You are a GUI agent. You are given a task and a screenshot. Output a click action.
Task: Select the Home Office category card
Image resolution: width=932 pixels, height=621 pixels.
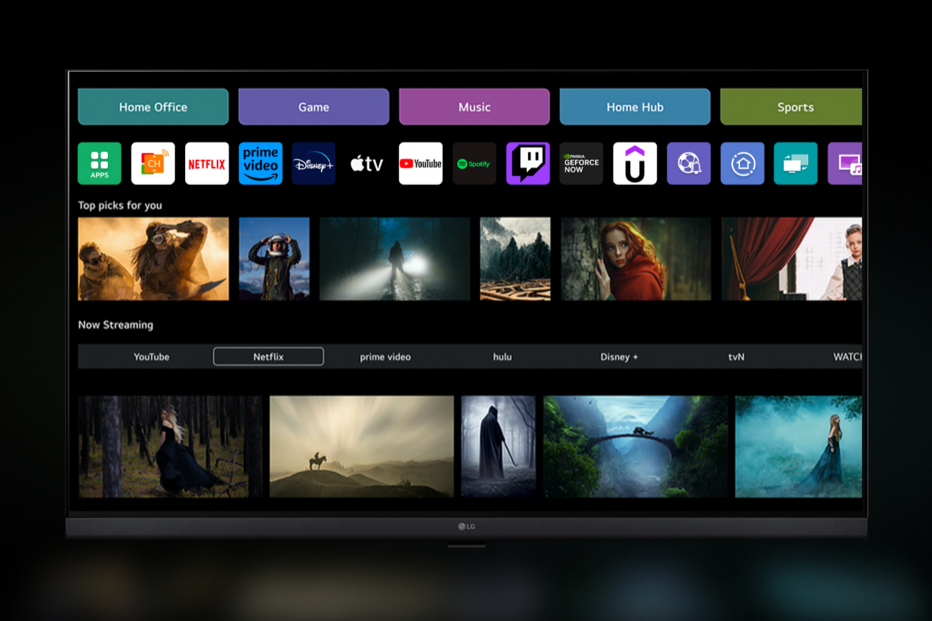tap(153, 107)
